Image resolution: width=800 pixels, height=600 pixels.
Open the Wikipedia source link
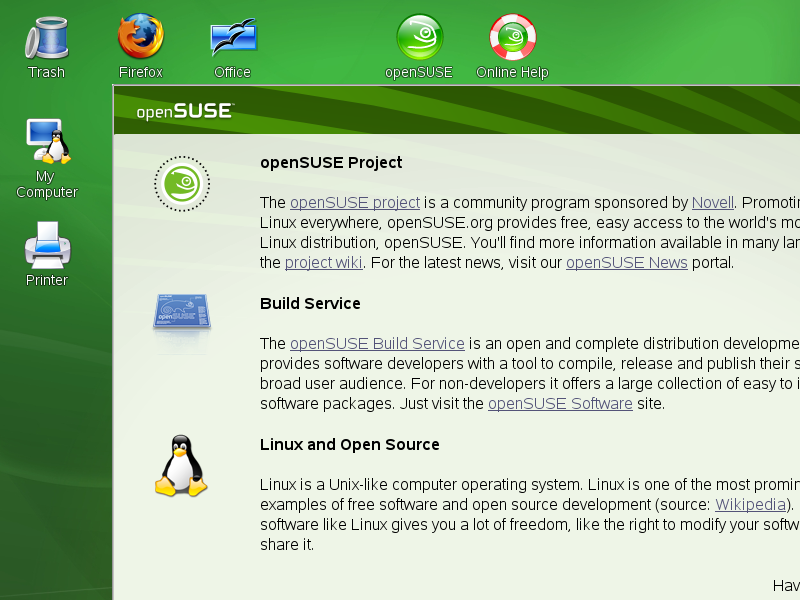[750, 505]
